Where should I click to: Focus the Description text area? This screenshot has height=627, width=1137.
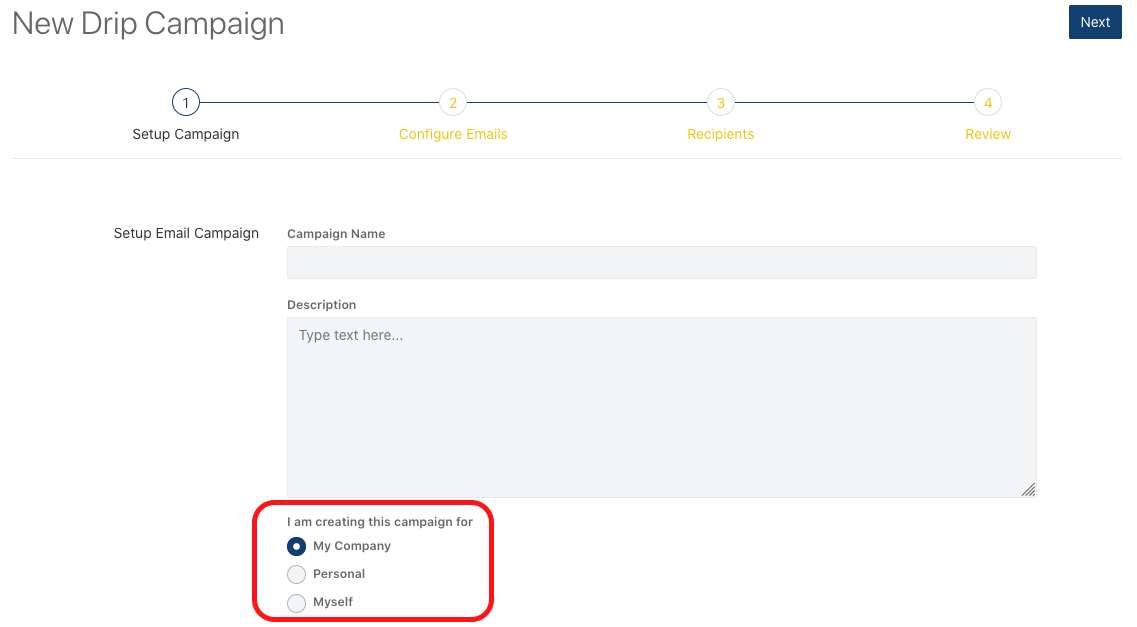coord(661,407)
